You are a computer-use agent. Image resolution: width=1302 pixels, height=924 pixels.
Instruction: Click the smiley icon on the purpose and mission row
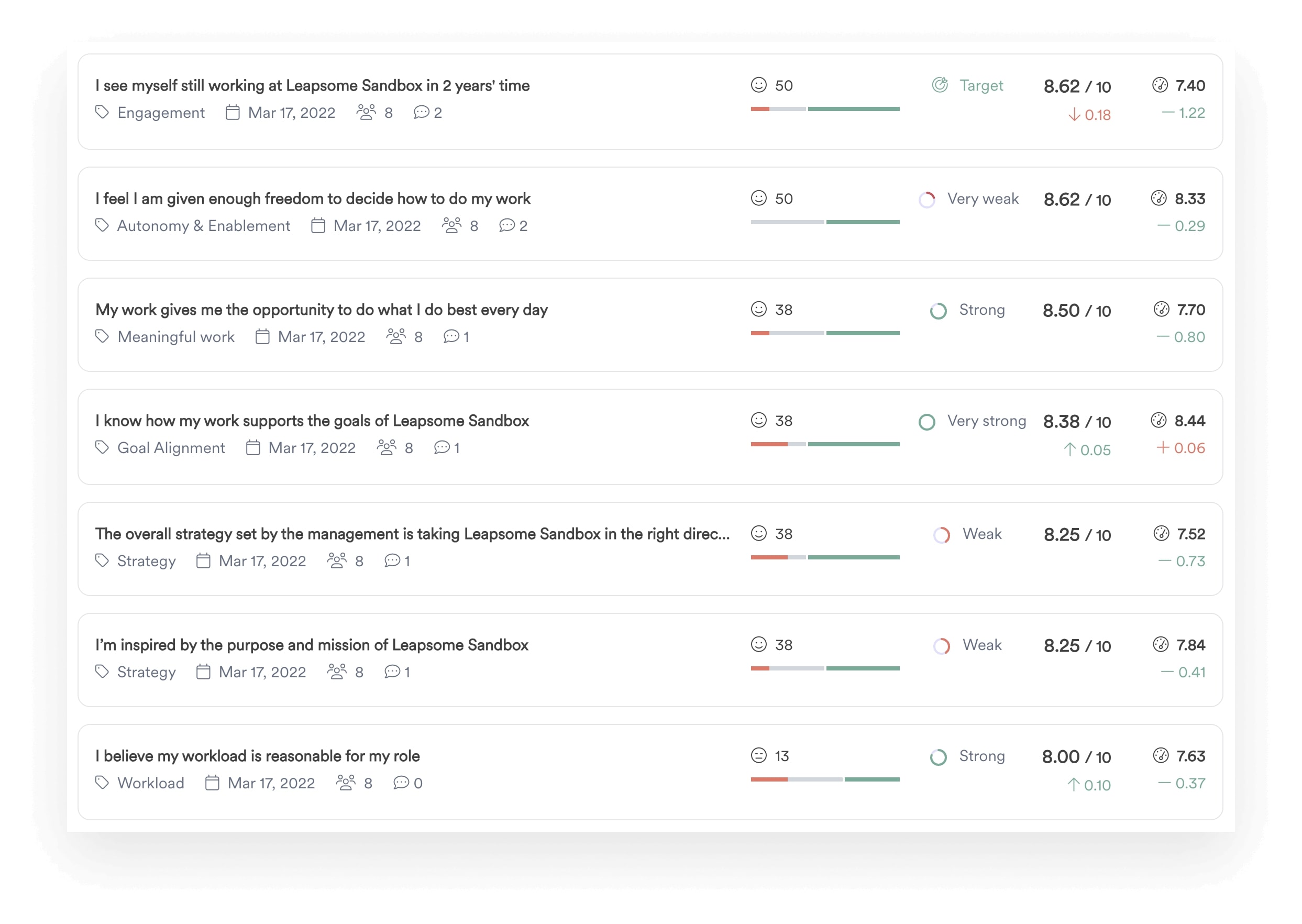point(759,645)
